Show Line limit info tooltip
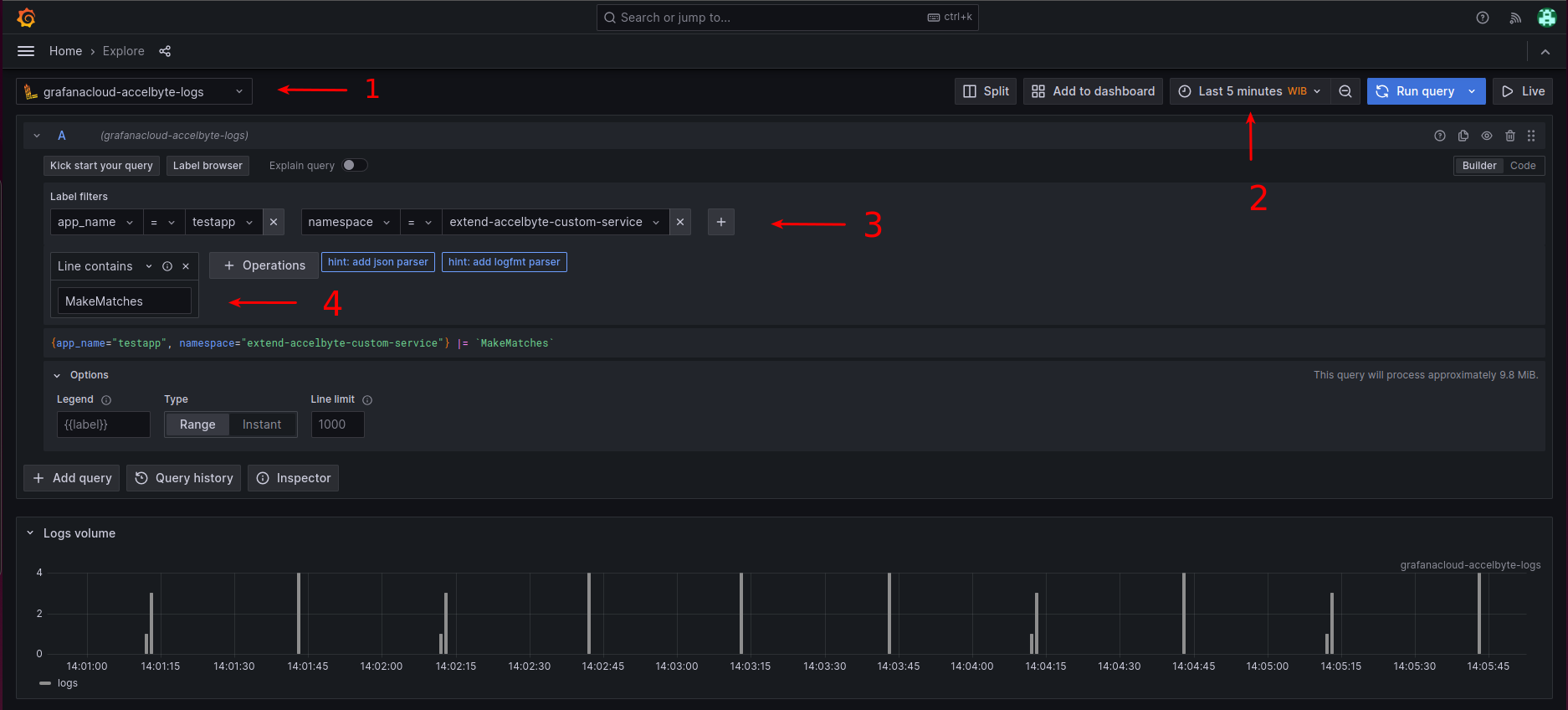Viewport: 1568px width, 710px height. click(367, 400)
